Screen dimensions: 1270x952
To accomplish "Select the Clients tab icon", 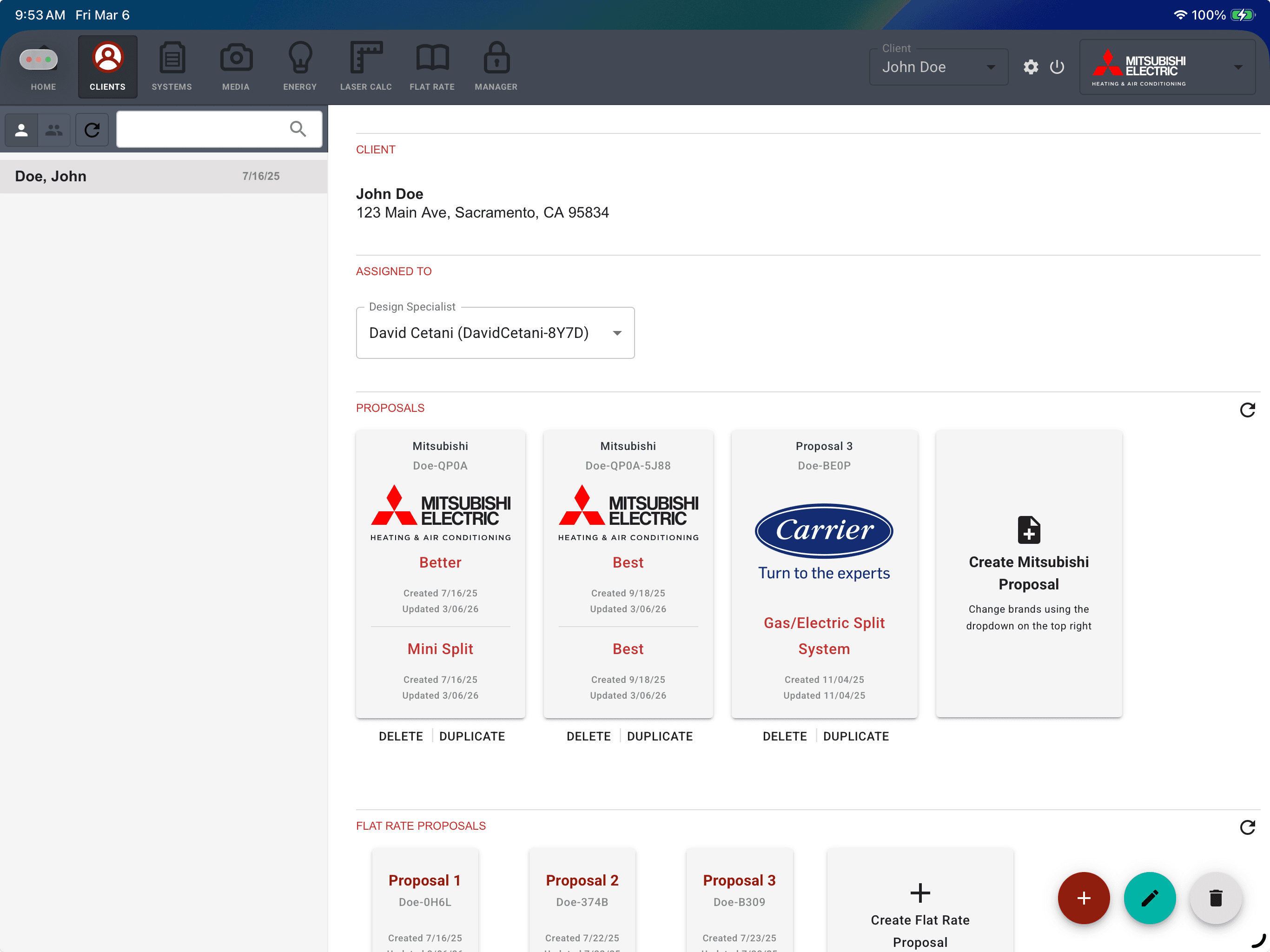I will click(107, 58).
